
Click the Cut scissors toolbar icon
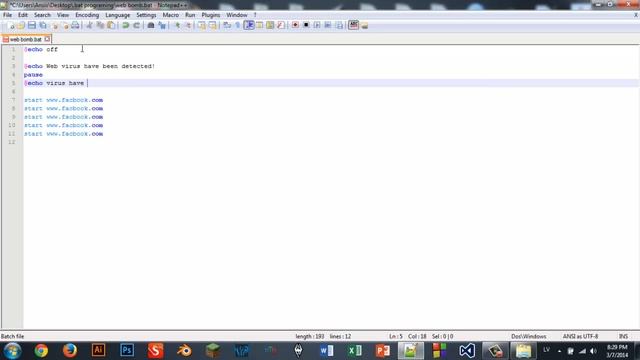tap(89, 25)
